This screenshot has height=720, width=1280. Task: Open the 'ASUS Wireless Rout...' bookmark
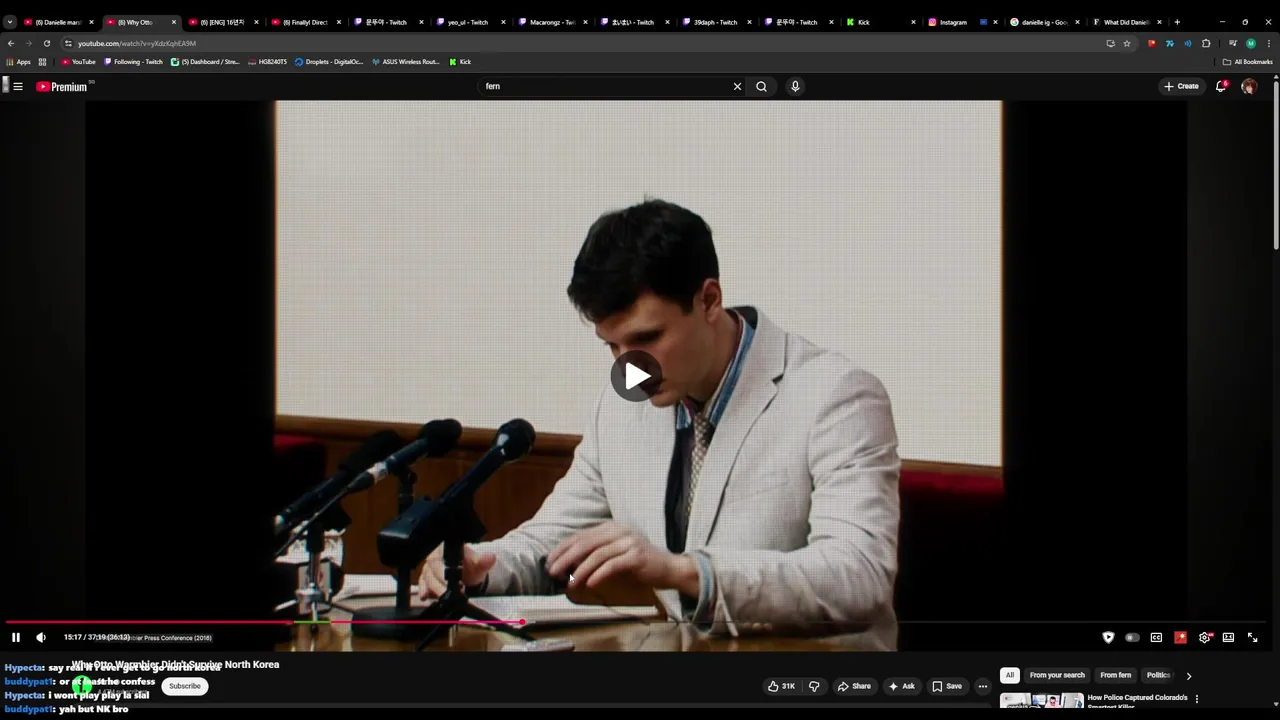pyautogui.click(x=405, y=62)
